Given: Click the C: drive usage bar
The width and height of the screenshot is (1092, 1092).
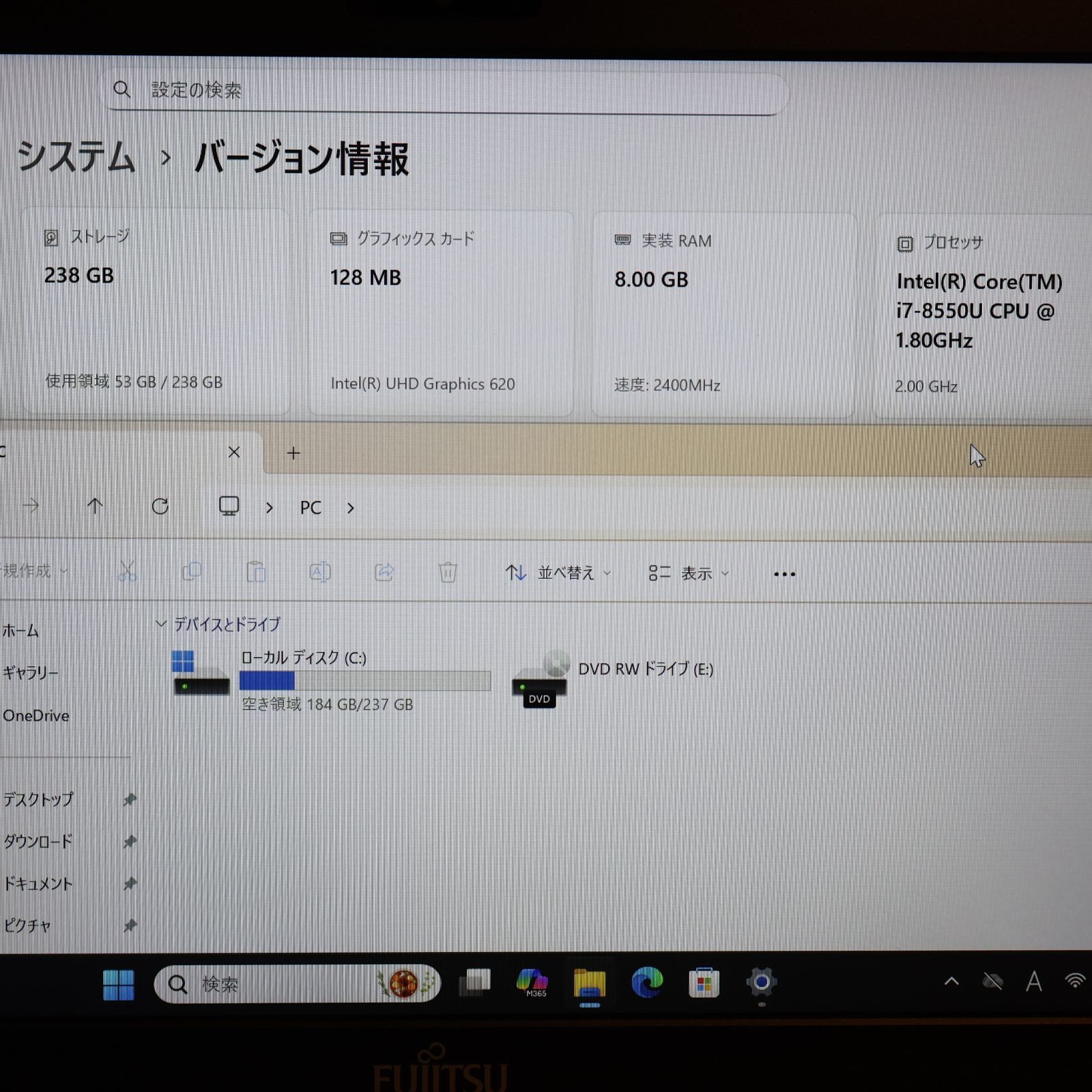Looking at the screenshot, I should click(x=364, y=680).
